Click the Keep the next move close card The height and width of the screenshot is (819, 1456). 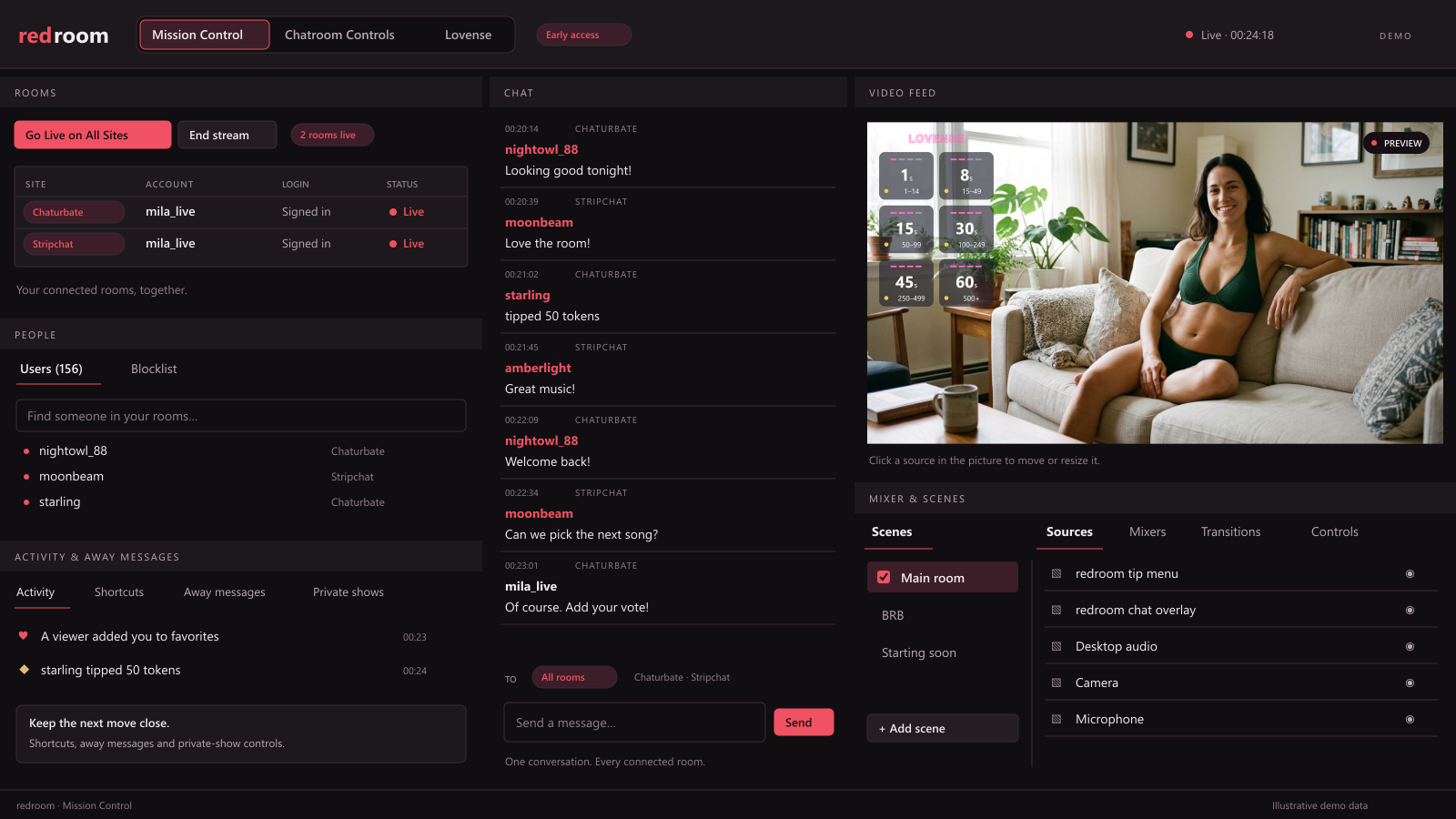(x=241, y=733)
